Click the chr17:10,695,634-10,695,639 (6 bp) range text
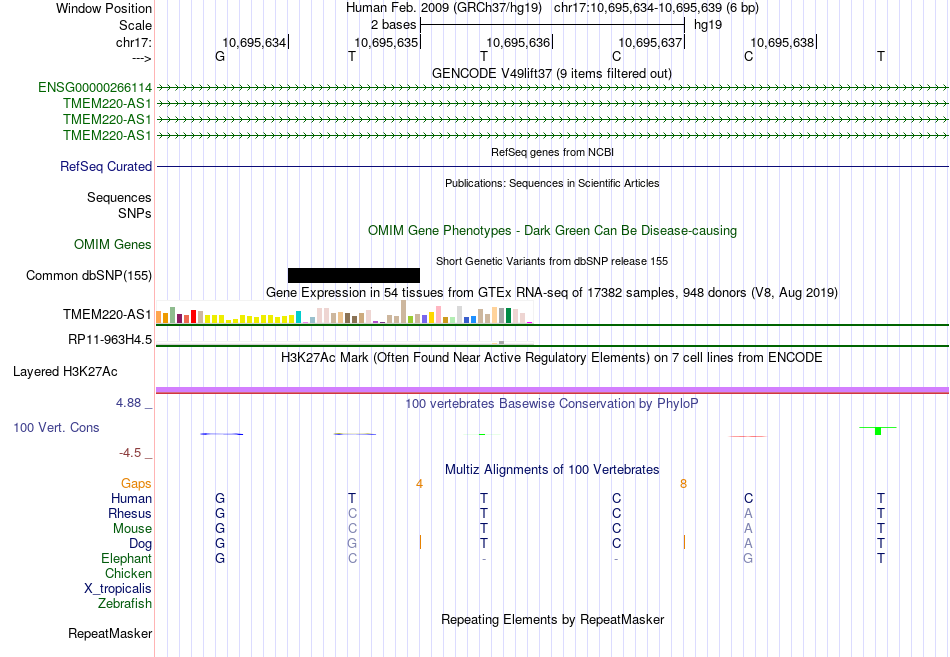Image resolution: width=950 pixels, height=657 pixels. pyautogui.click(x=656, y=8)
